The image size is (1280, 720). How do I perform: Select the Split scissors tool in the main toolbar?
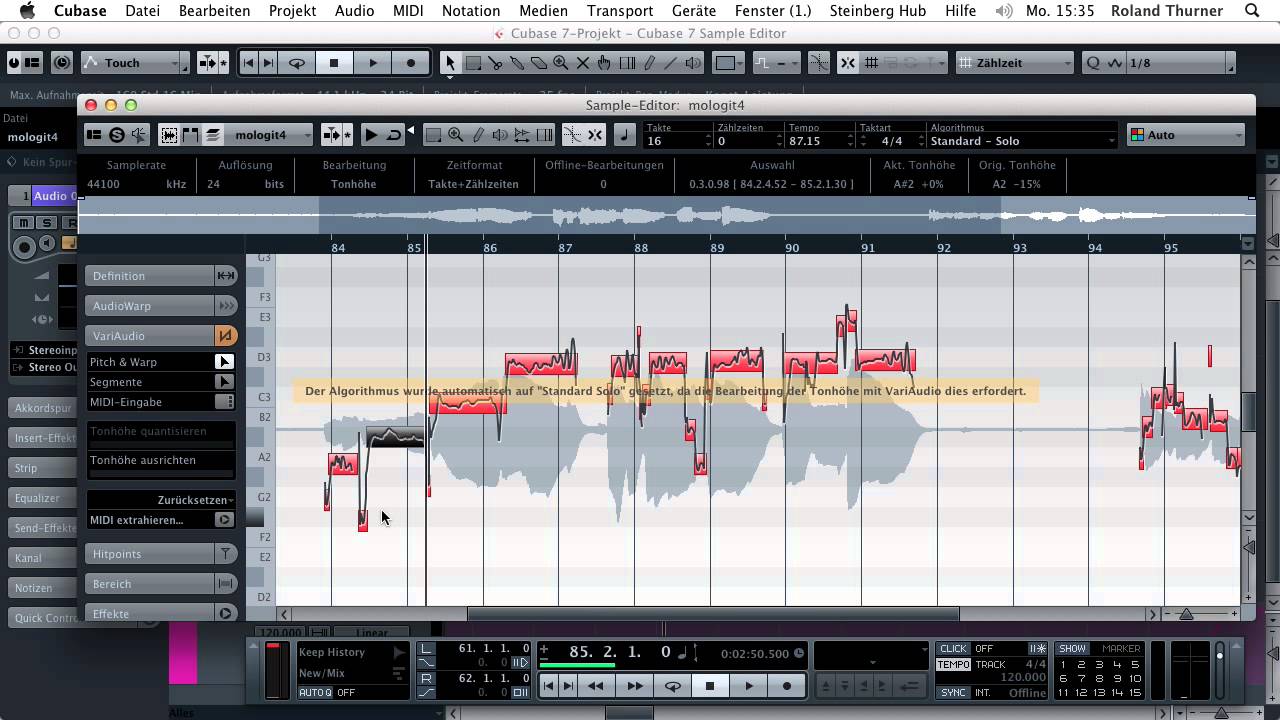(495, 63)
